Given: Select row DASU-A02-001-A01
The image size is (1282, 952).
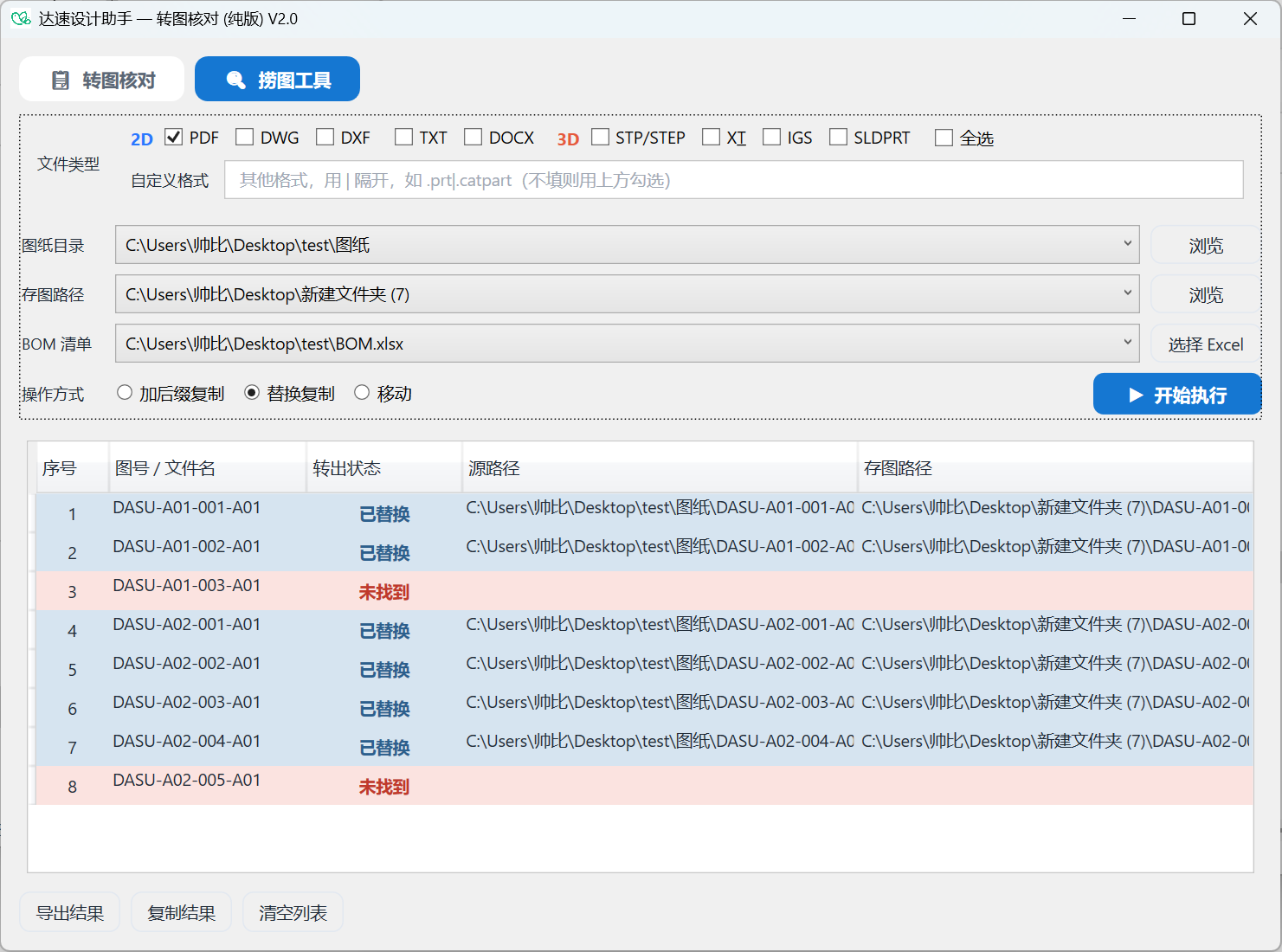Looking at the screenshot, I should (x=644, y=630).
